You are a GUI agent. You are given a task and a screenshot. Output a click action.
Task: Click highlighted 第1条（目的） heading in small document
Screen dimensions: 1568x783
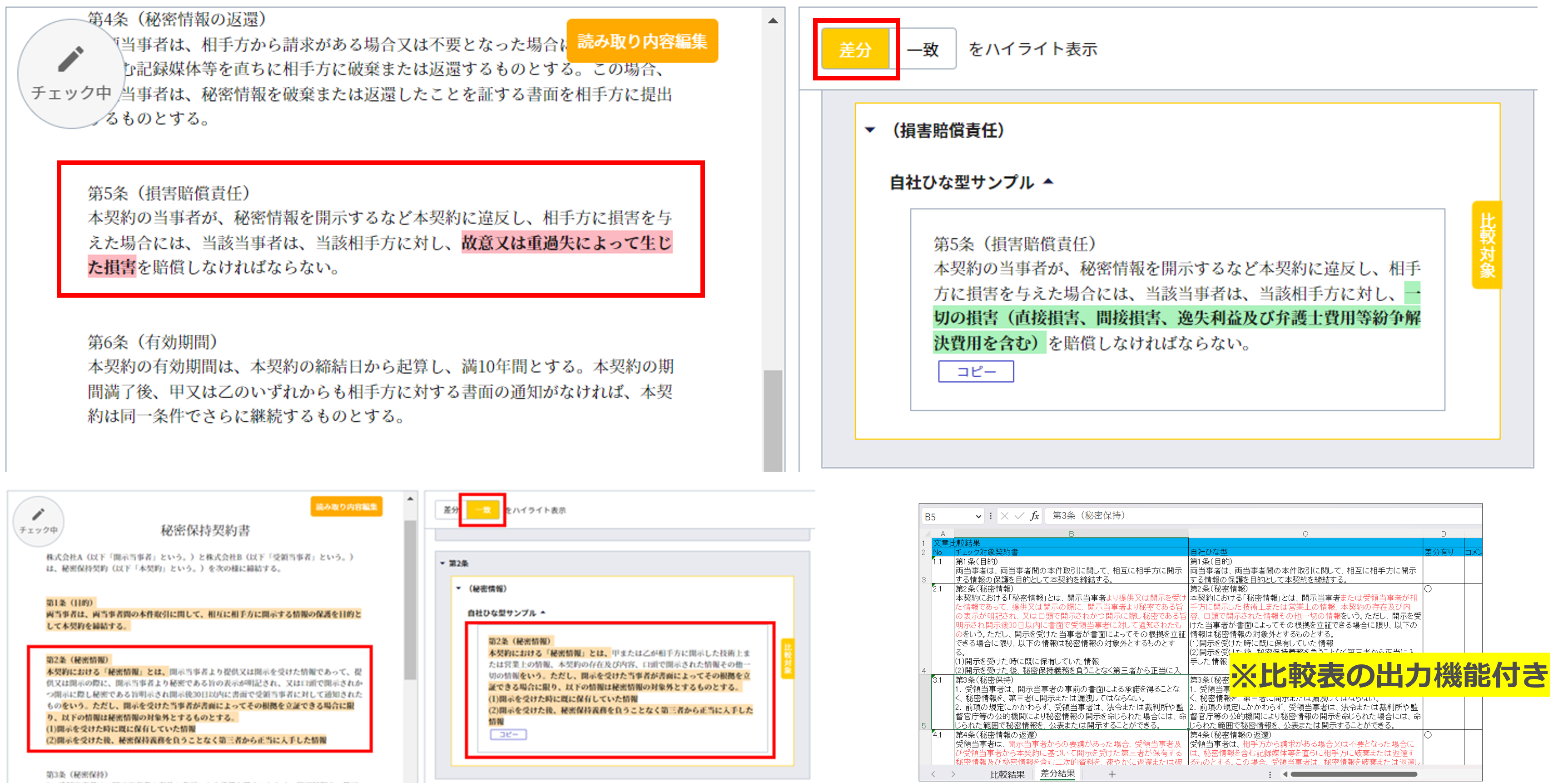click(70, 602)
